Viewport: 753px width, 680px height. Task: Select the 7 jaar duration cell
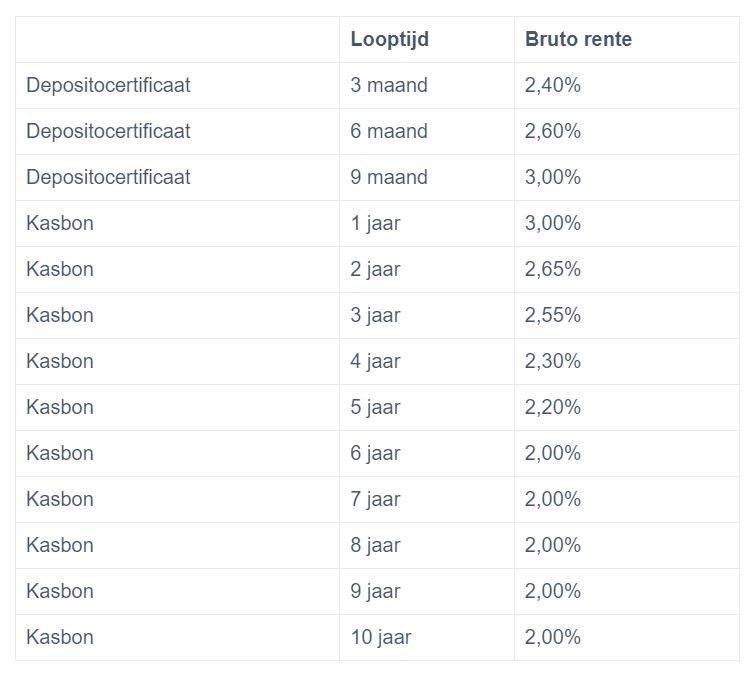pyautogui.click(x=375, y=500)
